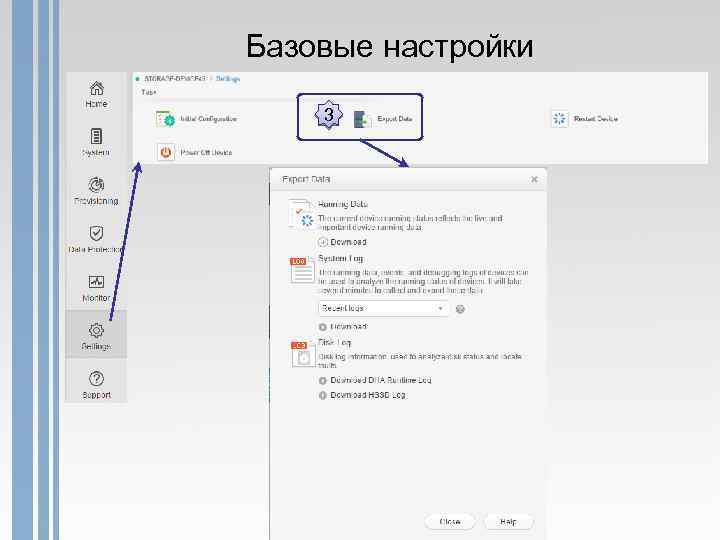This screenshot has width=720, height=540.
Task: Go to Provisioning in the sidebar
Action: coord(96,191)
